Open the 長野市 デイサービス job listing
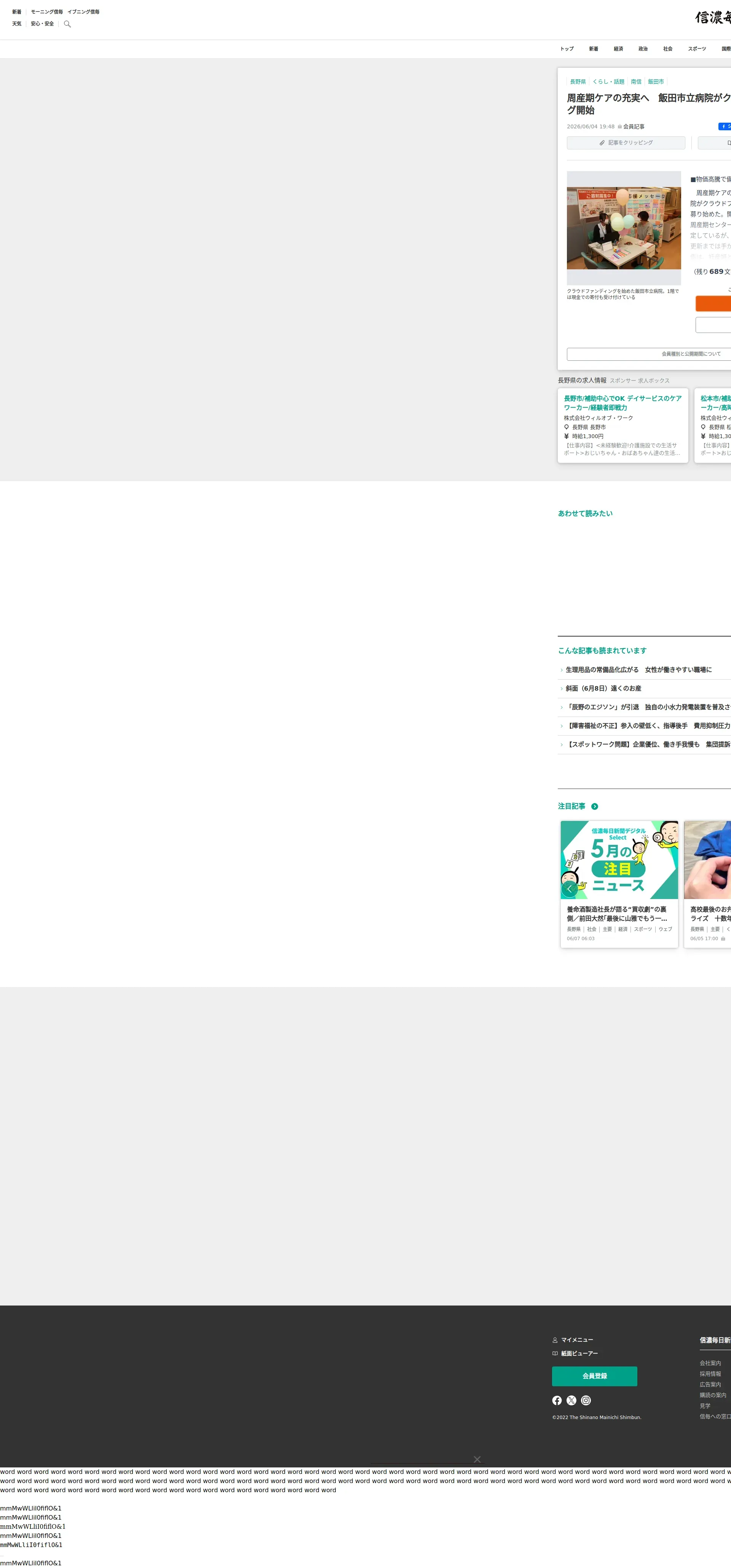Viewport: 731px width, 1568px height. 623,426
